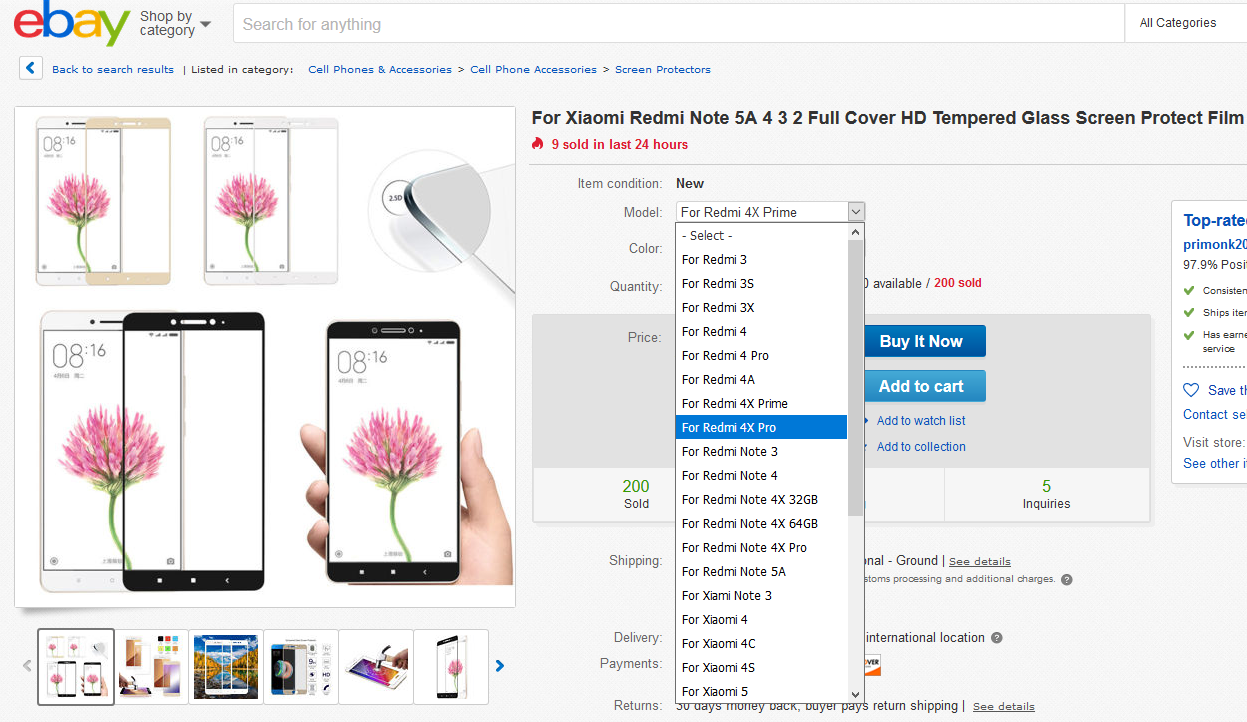Select the second product thumbnail image
Viewport: 1247px width, 722px height.
click(151, 666)
